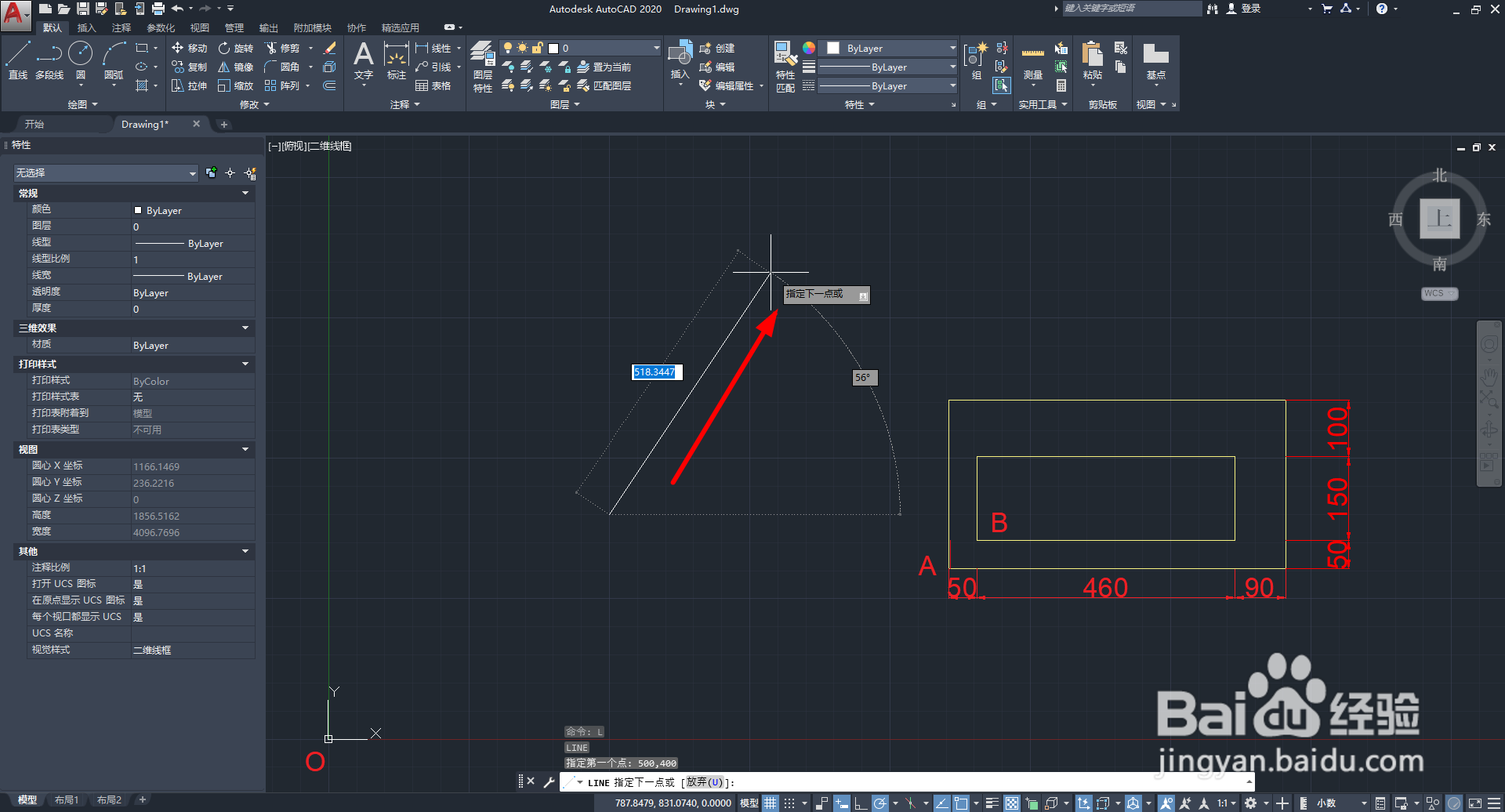Click the quick select icon in properties palette

pos(250,172)
